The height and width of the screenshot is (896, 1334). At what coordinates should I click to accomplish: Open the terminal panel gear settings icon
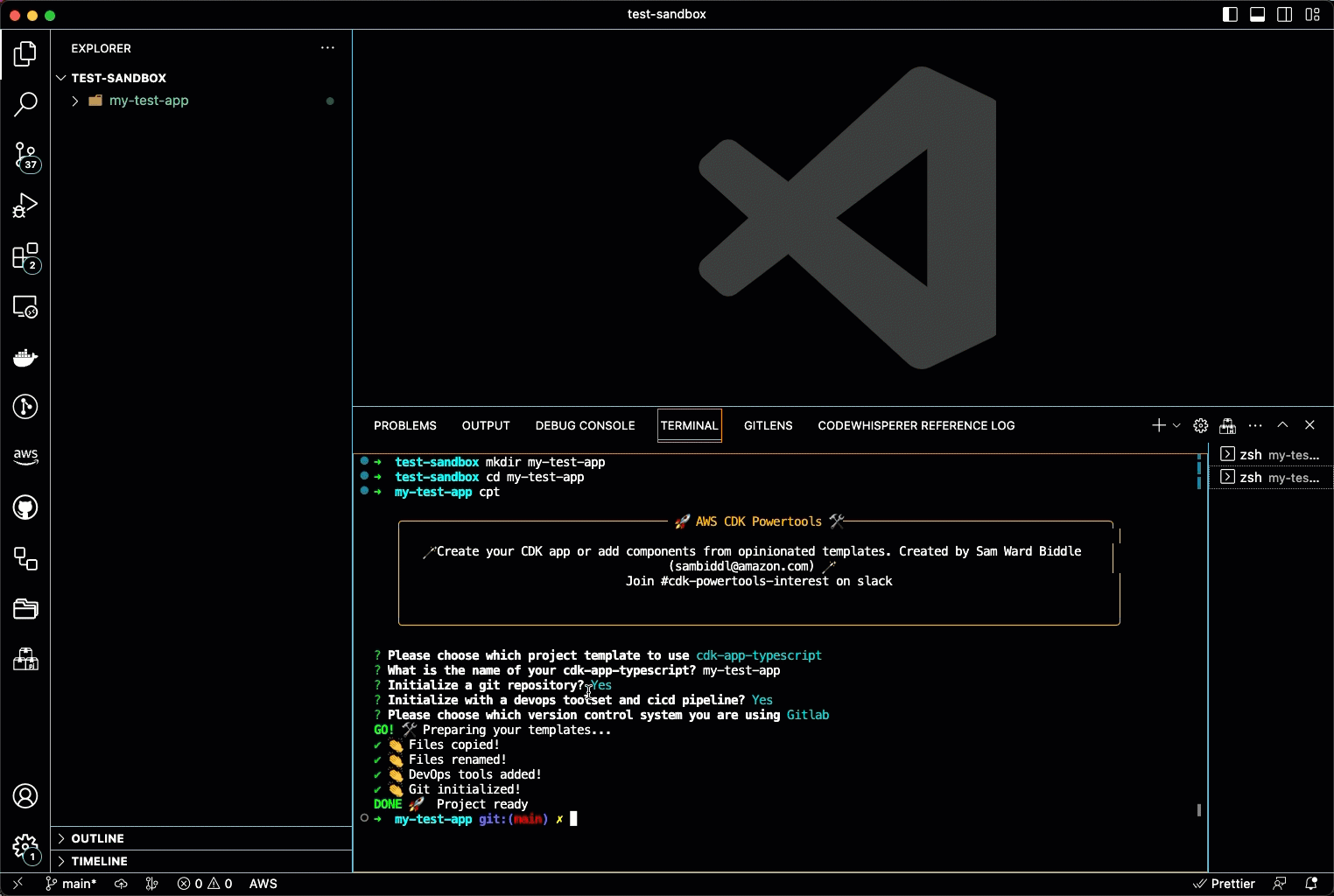click(x=1201, y=425)
